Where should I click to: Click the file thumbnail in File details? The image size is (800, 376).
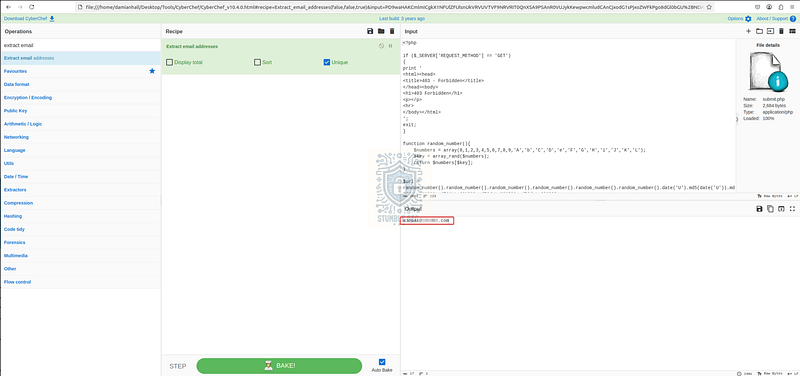point(767,71)
